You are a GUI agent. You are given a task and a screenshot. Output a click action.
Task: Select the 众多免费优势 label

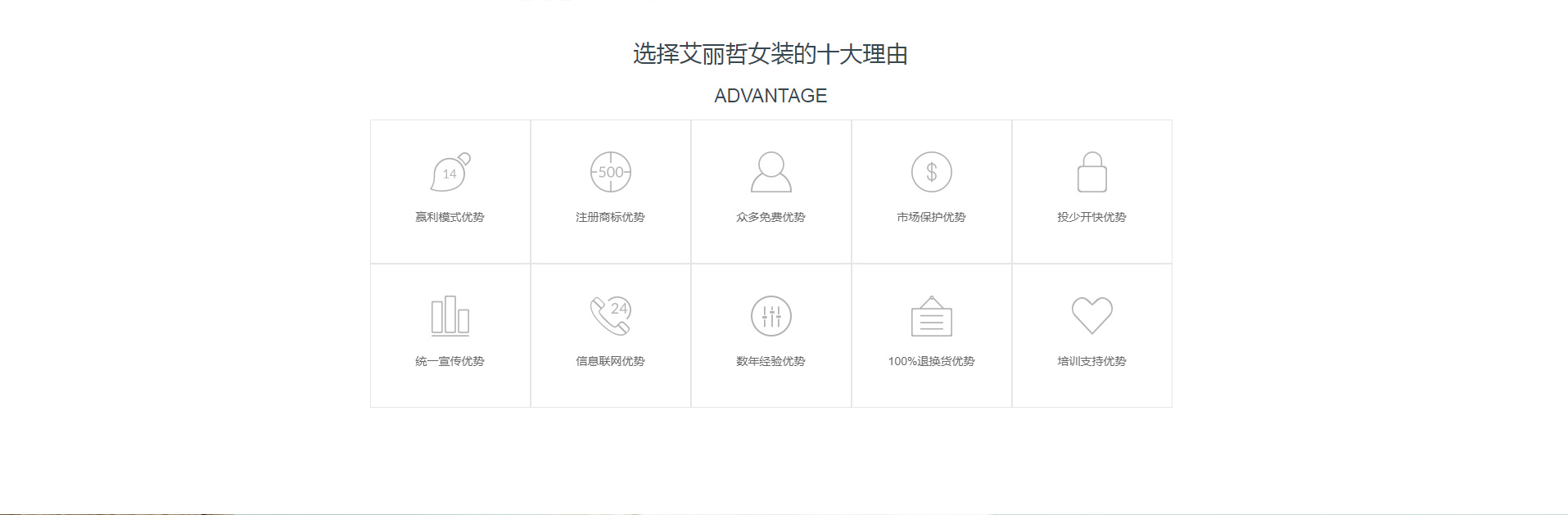tap(770, 217)
